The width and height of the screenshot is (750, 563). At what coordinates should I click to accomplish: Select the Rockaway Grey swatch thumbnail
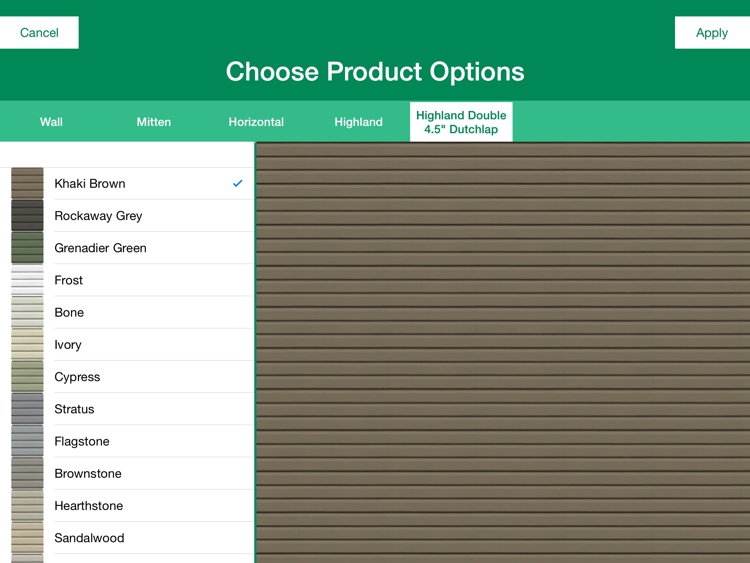pyautogui.click(x=27, y=216)
